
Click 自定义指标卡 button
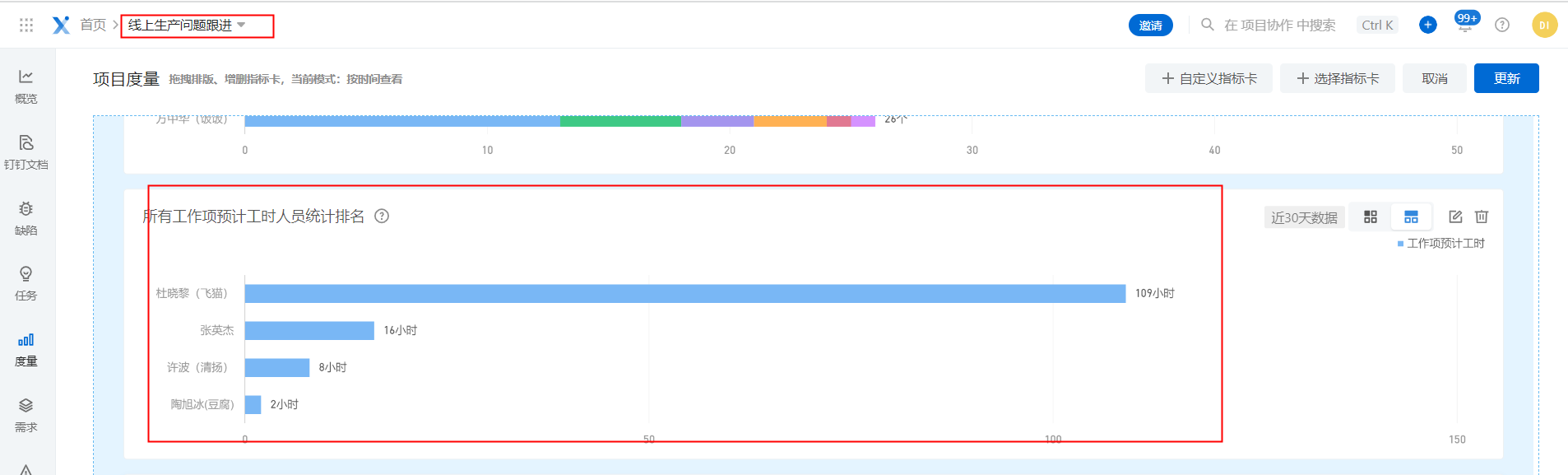(1208, 78)
